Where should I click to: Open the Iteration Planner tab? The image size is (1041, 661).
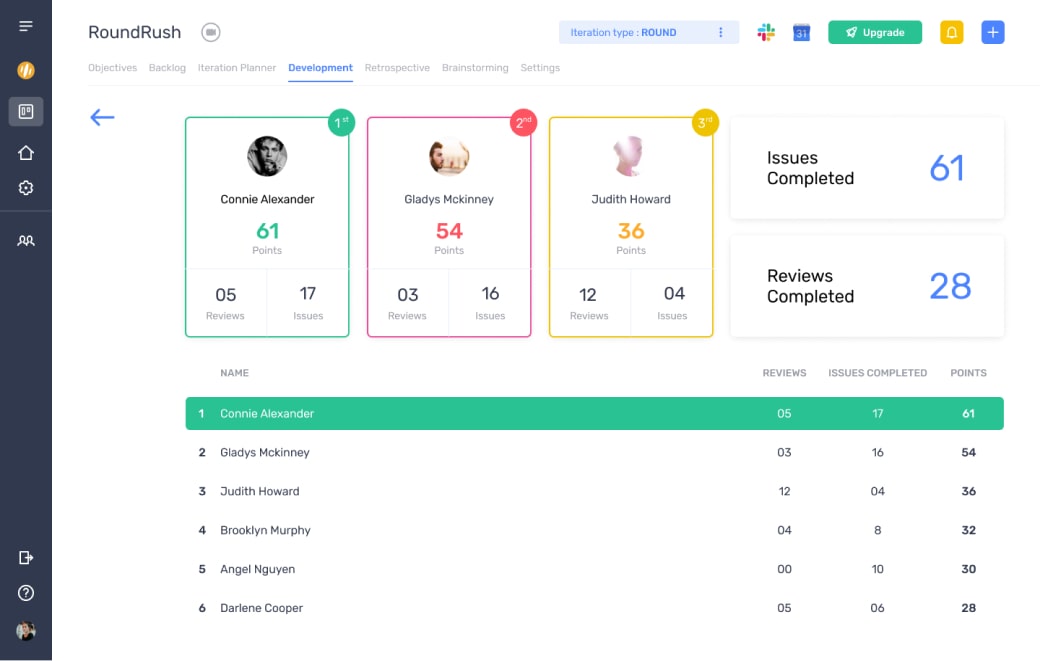[237, 68]
